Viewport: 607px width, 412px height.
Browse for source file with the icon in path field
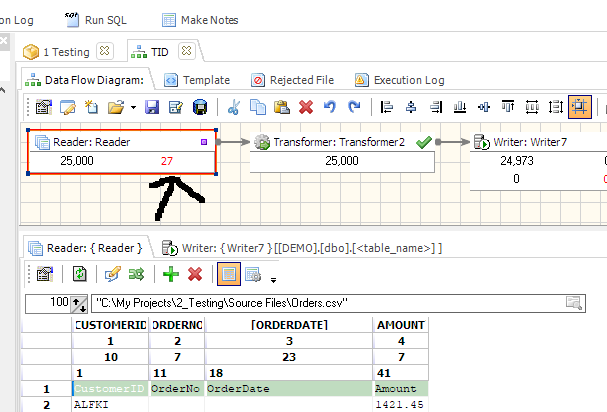[574, 303]
